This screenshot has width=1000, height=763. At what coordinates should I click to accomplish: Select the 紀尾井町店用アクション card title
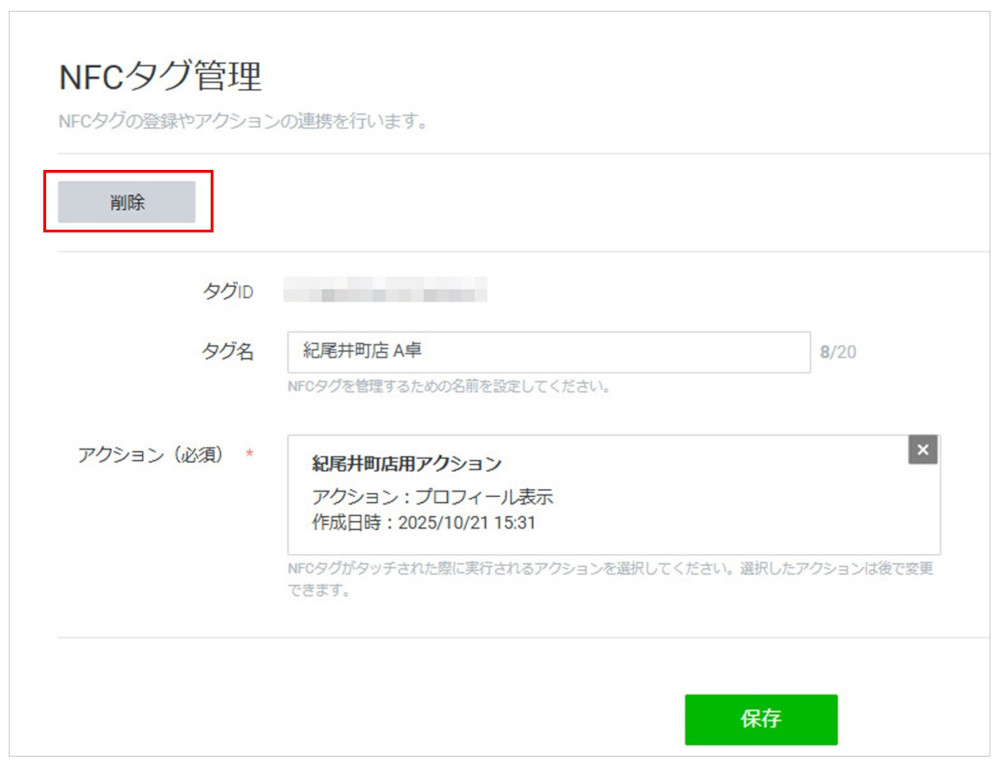[406, 464]
